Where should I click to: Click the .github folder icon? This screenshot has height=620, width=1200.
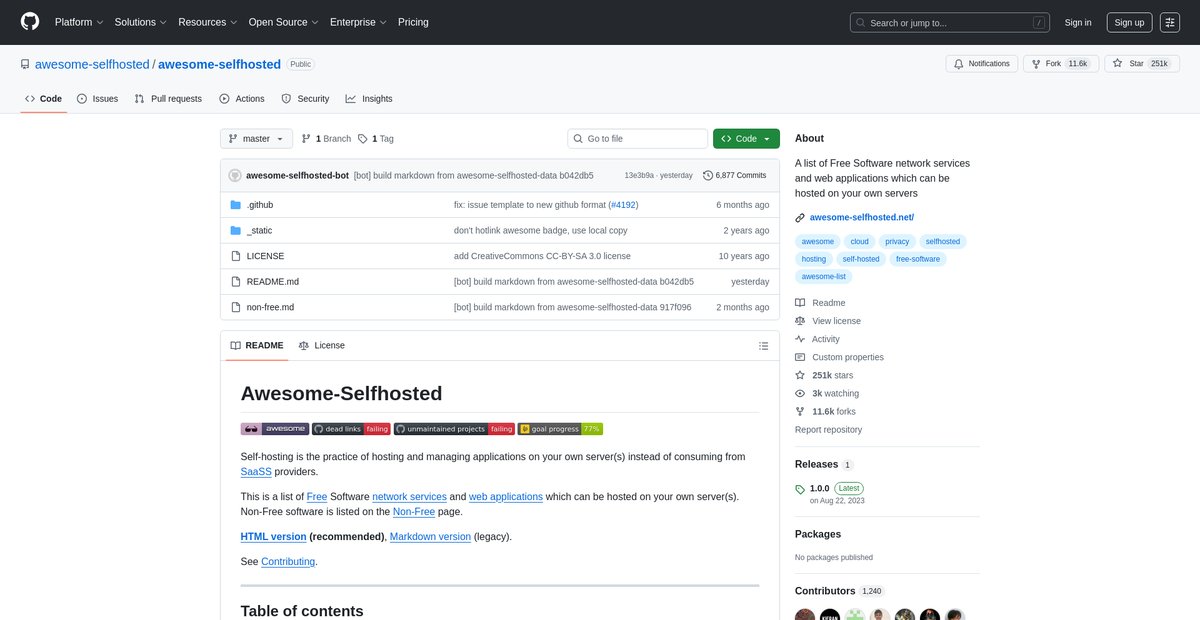tap(236, 205)
